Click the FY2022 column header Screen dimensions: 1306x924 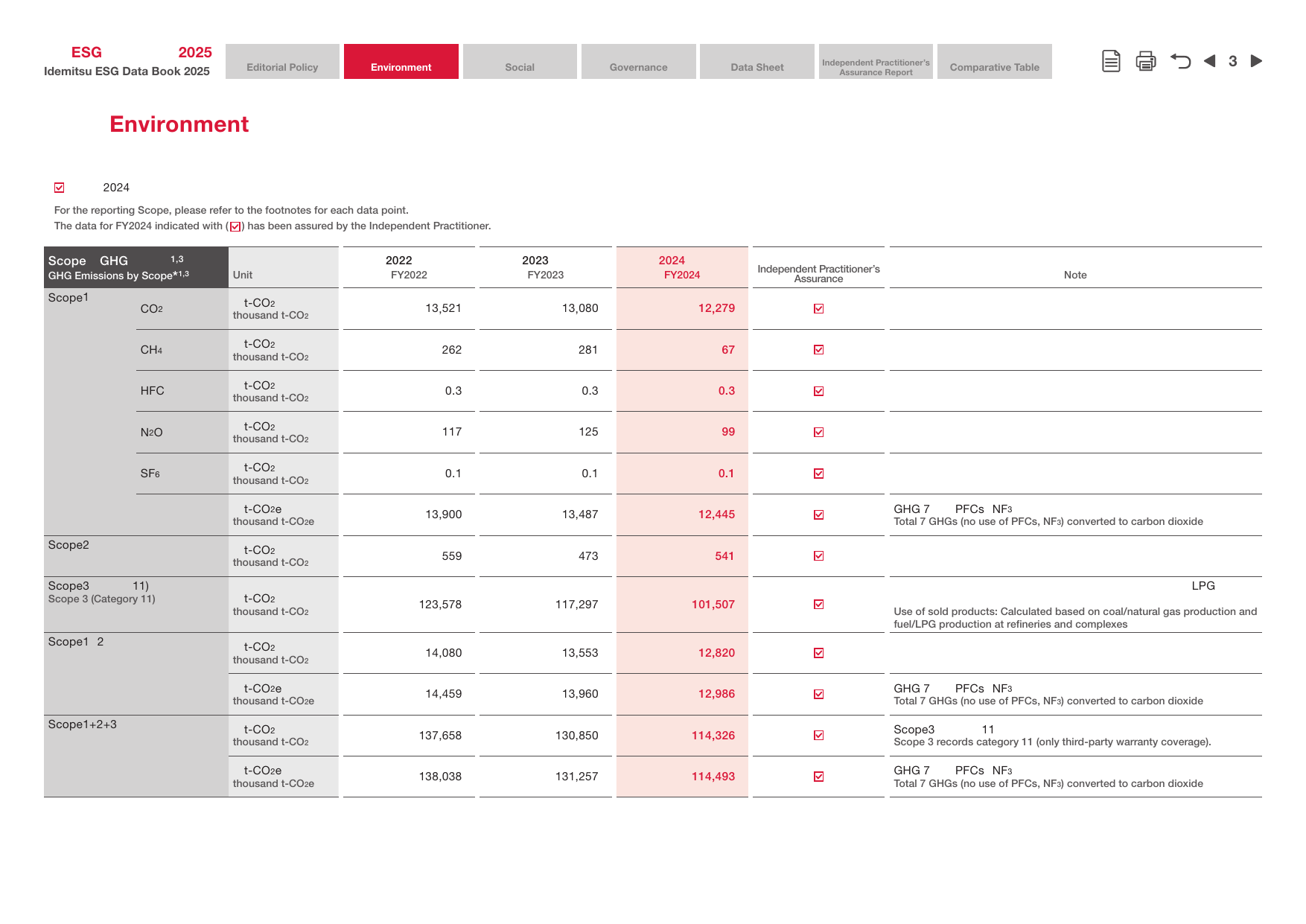pyautogui.click(x=409, y=267)
